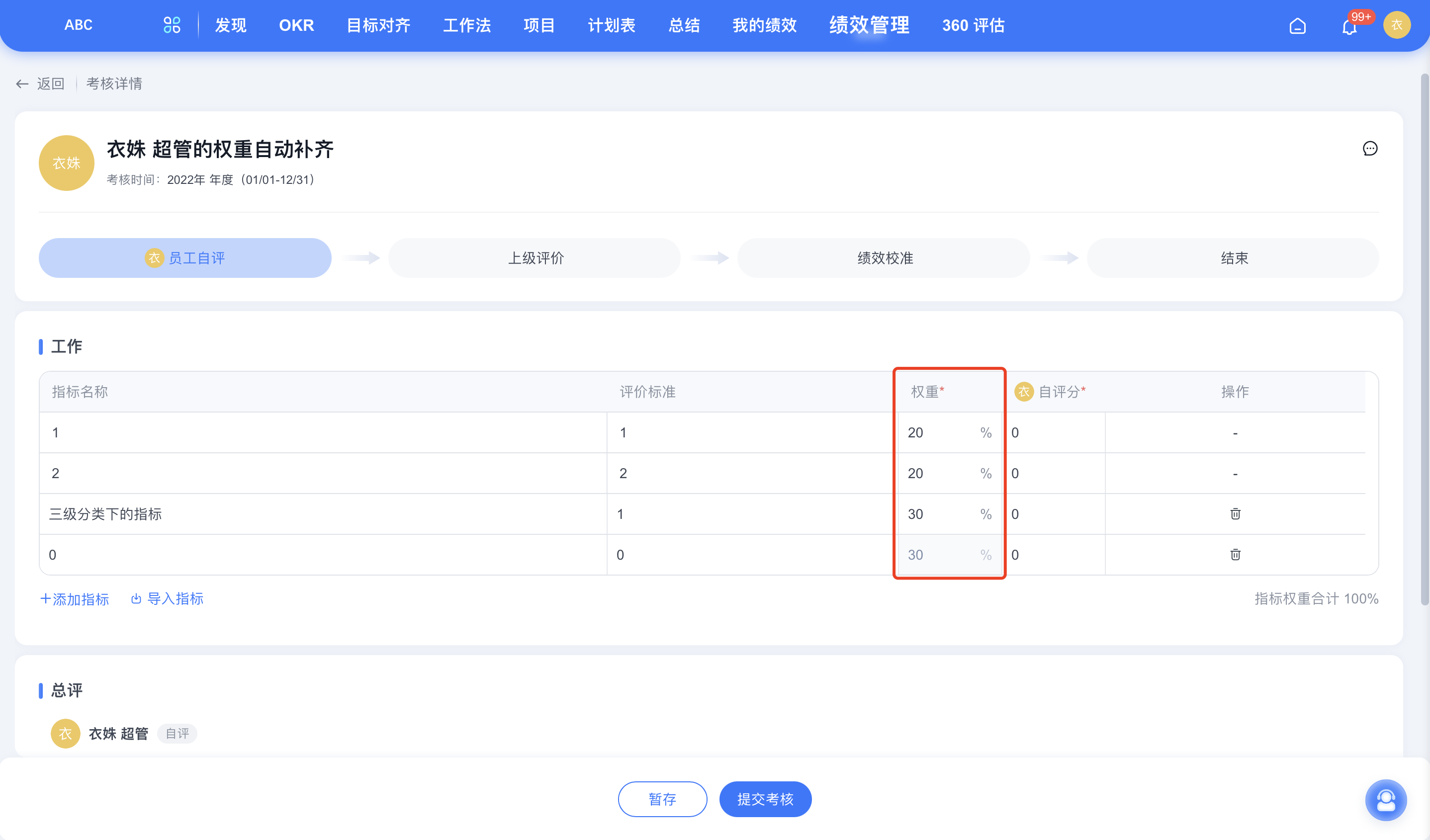
Task: Click the back arrow icon
Action: (x=22, y=84)
